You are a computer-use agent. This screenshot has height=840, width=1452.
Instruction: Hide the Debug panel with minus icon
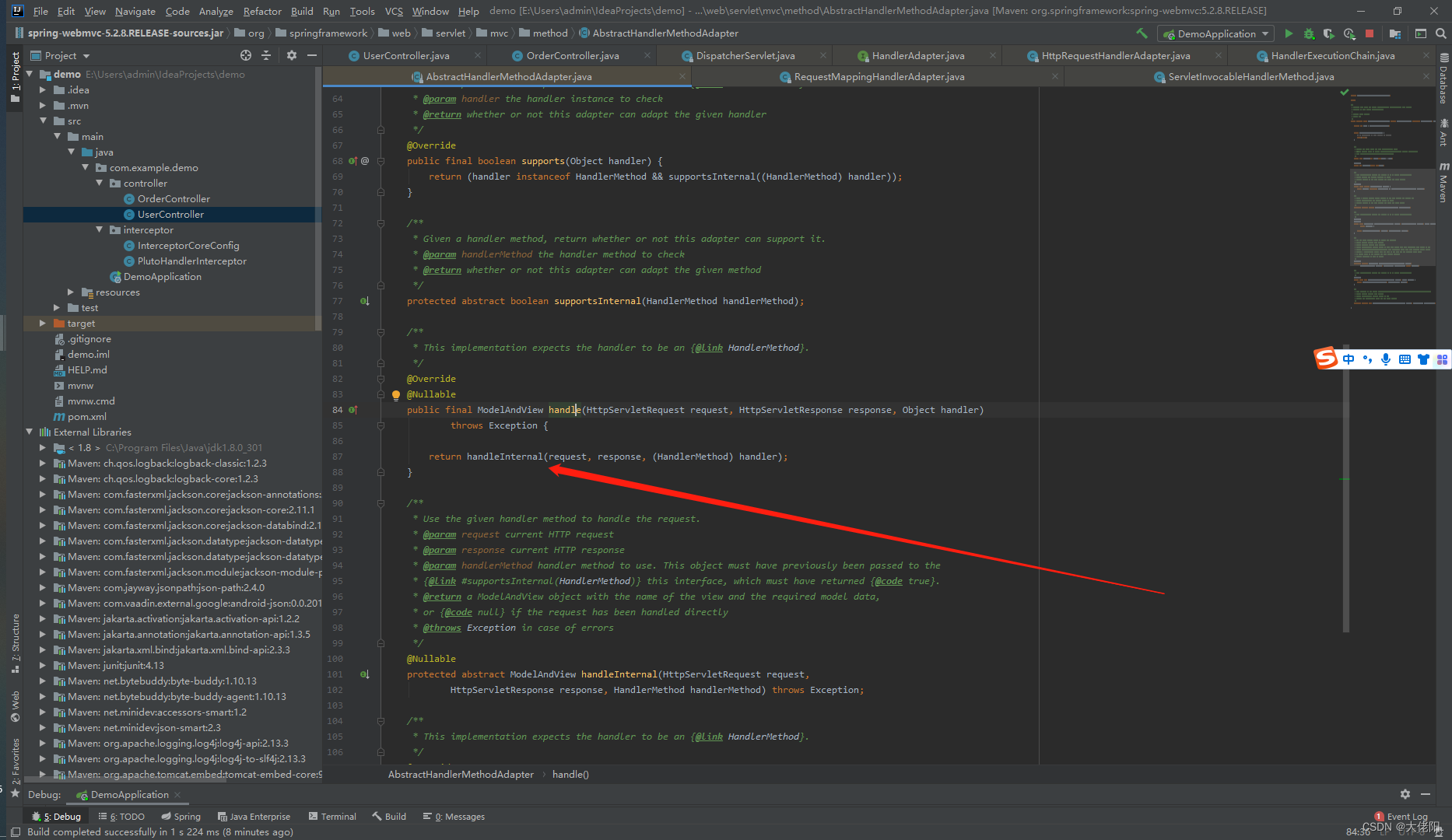tap(1426, 794)
